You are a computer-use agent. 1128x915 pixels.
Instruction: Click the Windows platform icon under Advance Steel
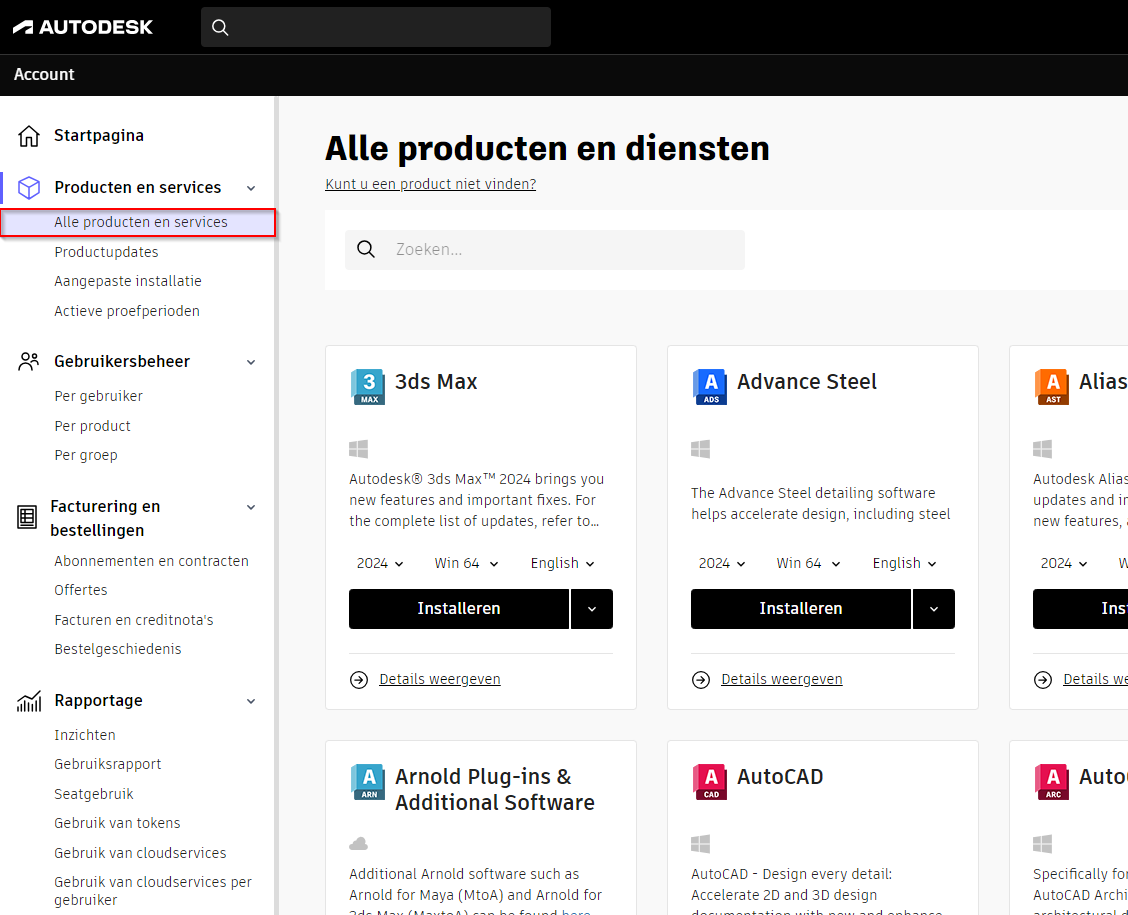(x=700, y=449)
